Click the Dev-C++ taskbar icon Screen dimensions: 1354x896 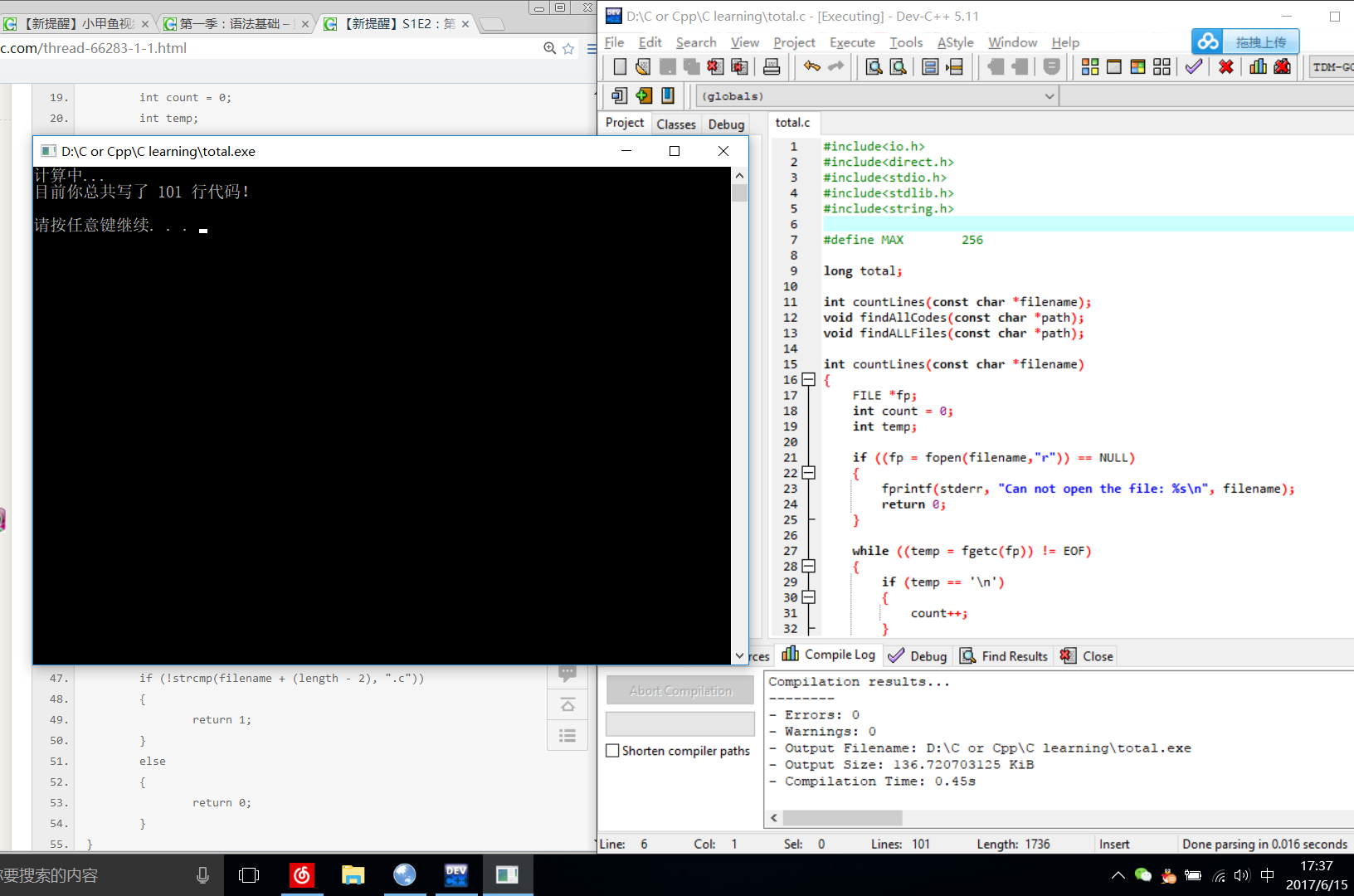(456, 875)
